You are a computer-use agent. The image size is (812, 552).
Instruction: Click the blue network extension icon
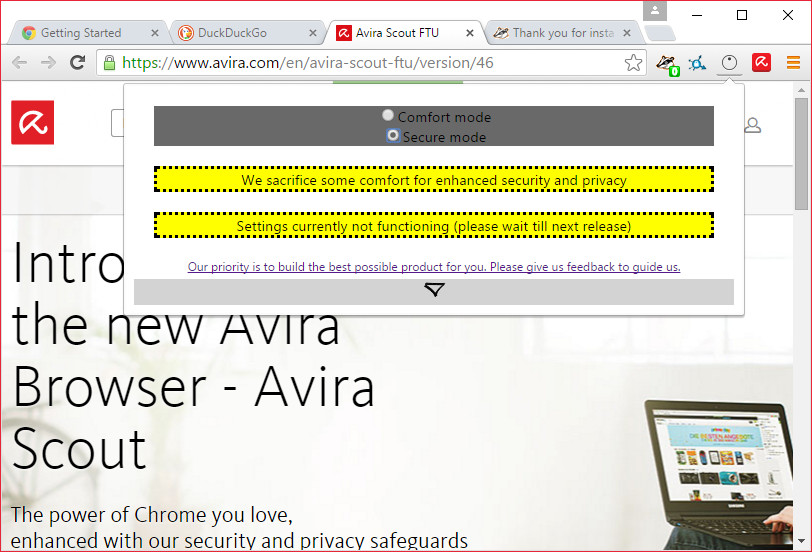coord(697,64)
